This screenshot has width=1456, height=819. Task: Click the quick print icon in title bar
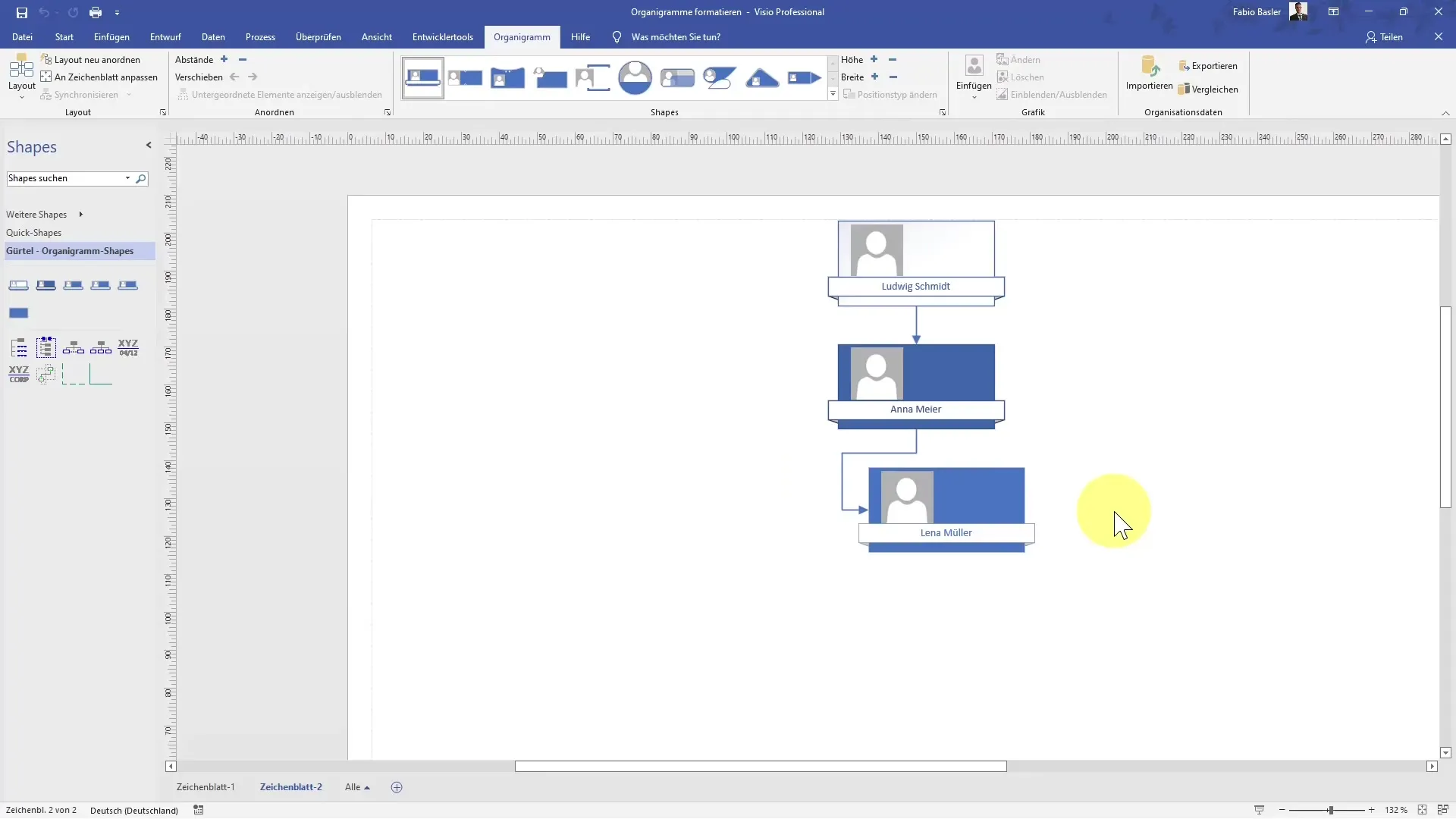pos(96,12)
